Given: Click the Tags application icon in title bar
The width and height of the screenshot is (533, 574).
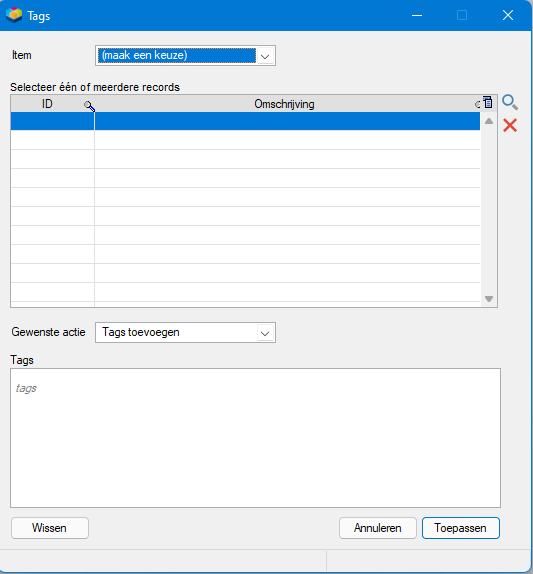Looking at the screenshot, I should pos(14,15).
